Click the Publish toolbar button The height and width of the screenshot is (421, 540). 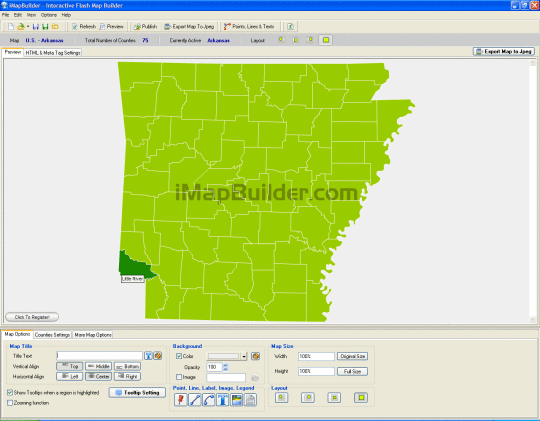(145, 27)
